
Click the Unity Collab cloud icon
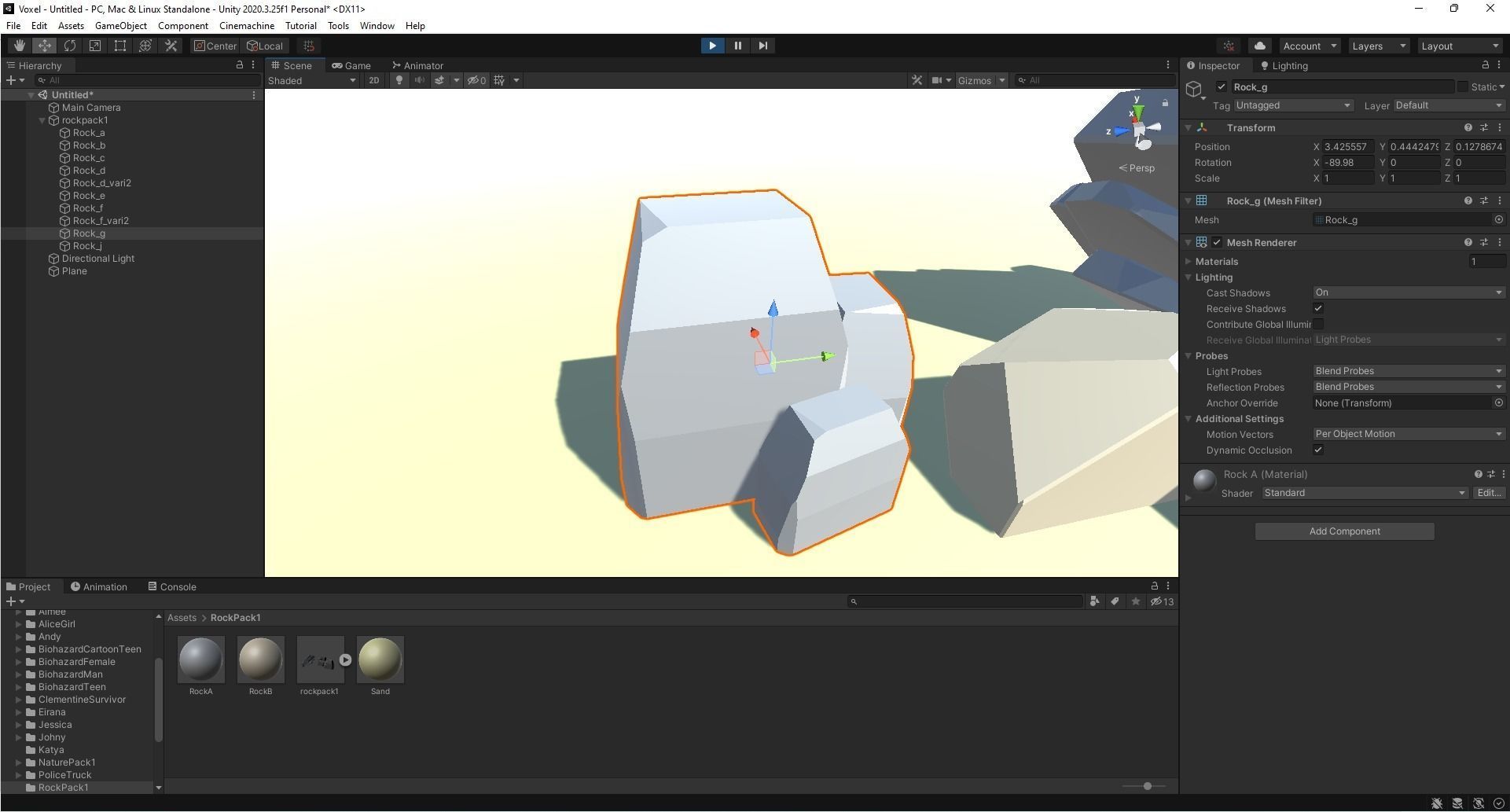point(1258,46)
